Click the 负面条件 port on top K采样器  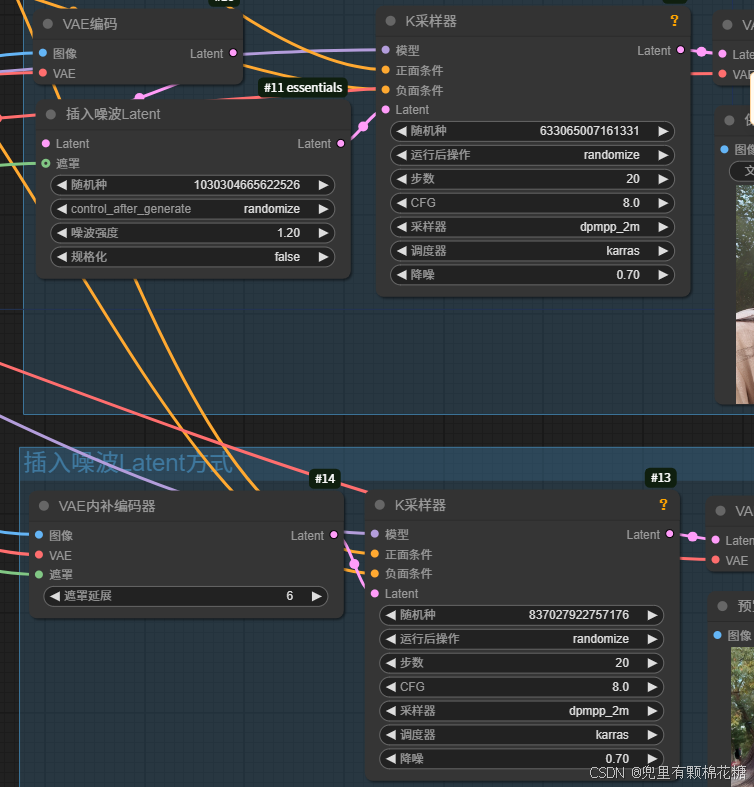click(386, 90)
